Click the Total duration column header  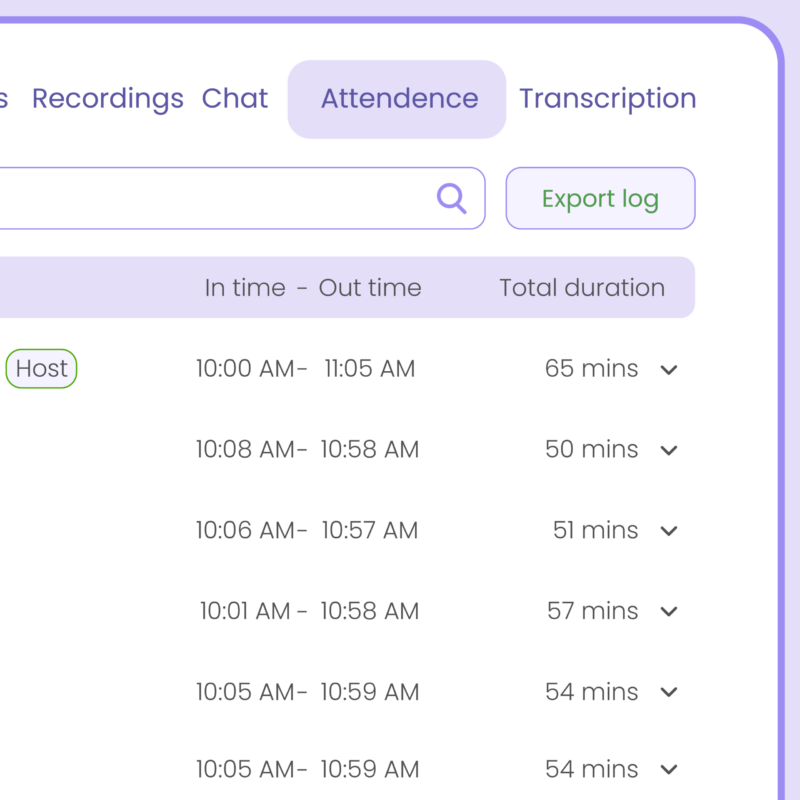582,288
